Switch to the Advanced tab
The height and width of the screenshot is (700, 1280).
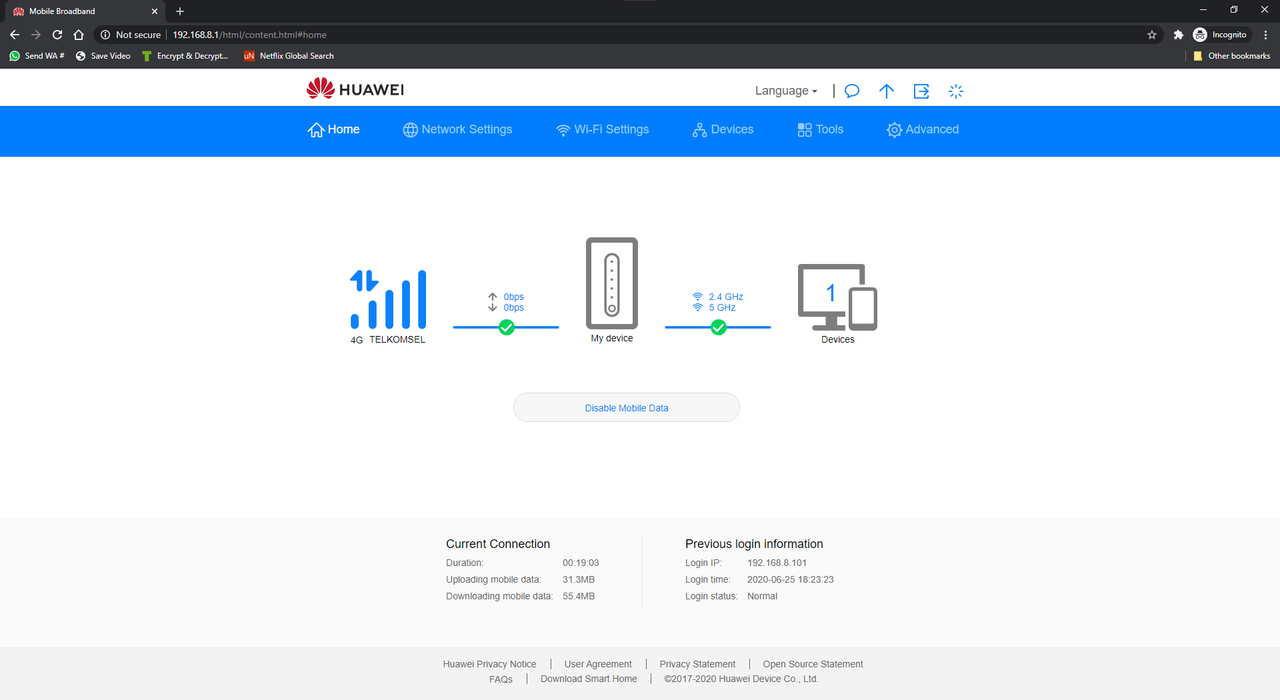[922, 129]
